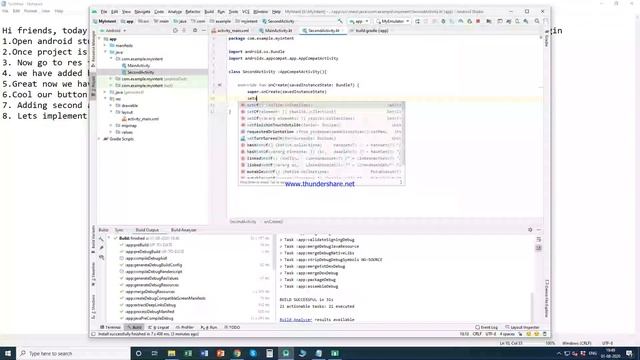Open the Layout Inspector
640x360 pixels.
[522, 327]
